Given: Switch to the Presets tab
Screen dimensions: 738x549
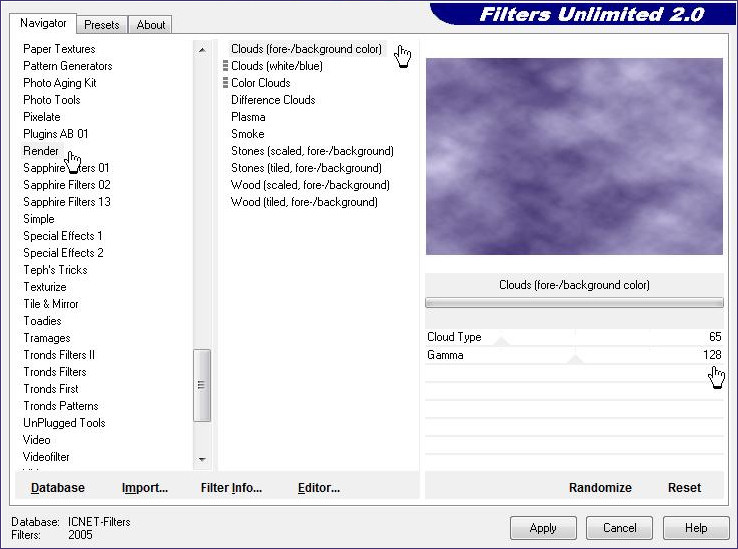Looking at the screenshot, I should pyautogui.click(x=102, y=24).
